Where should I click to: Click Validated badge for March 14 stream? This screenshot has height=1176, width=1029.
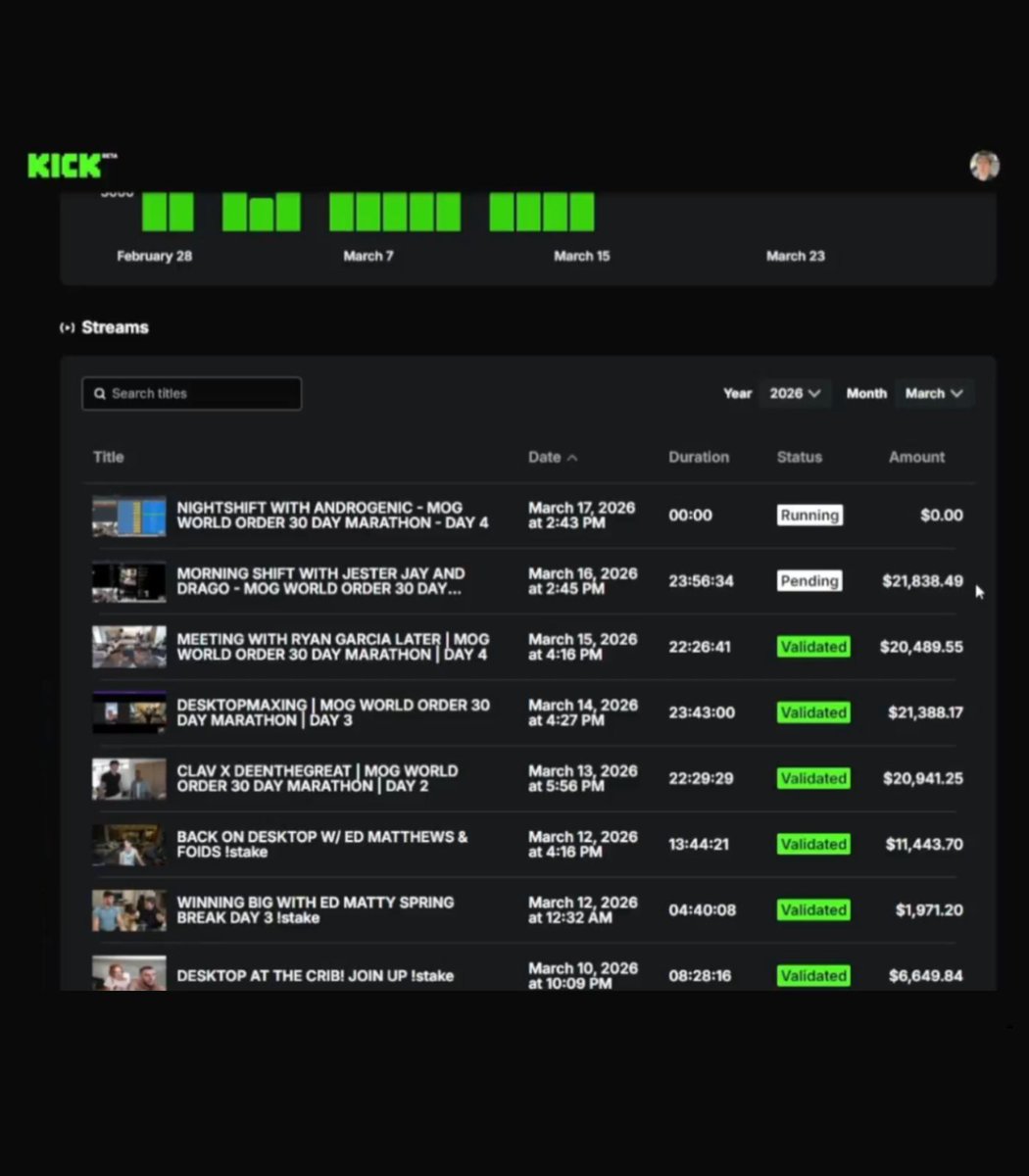pos(813,712)
